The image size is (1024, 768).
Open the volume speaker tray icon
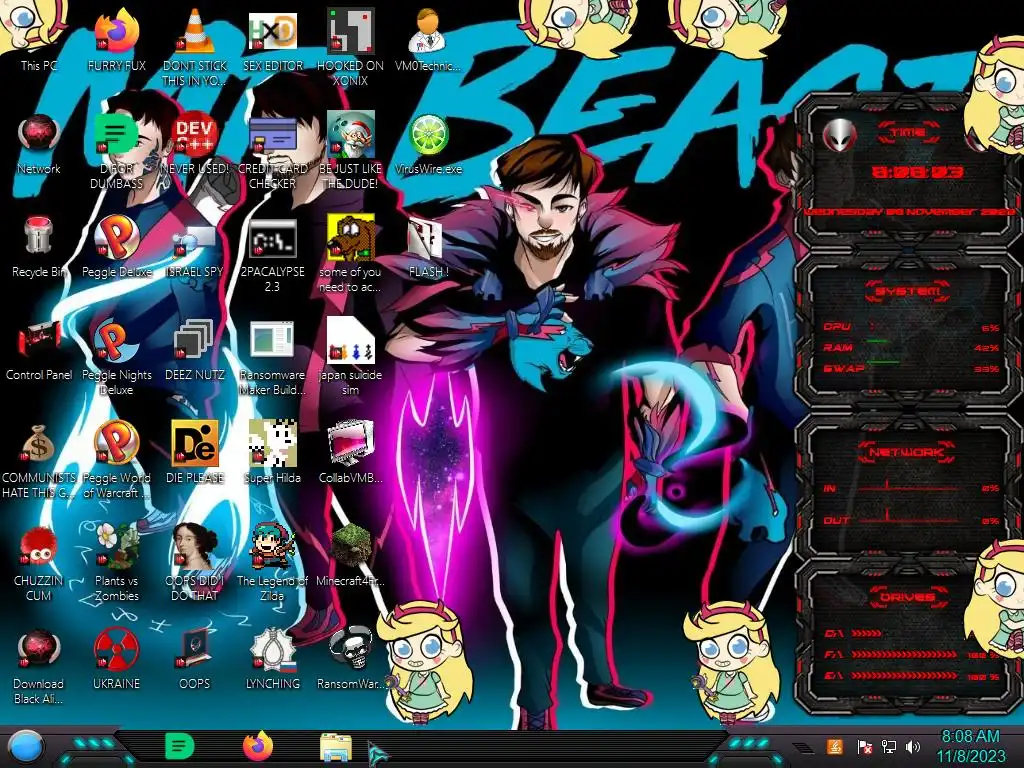point(913,746)
